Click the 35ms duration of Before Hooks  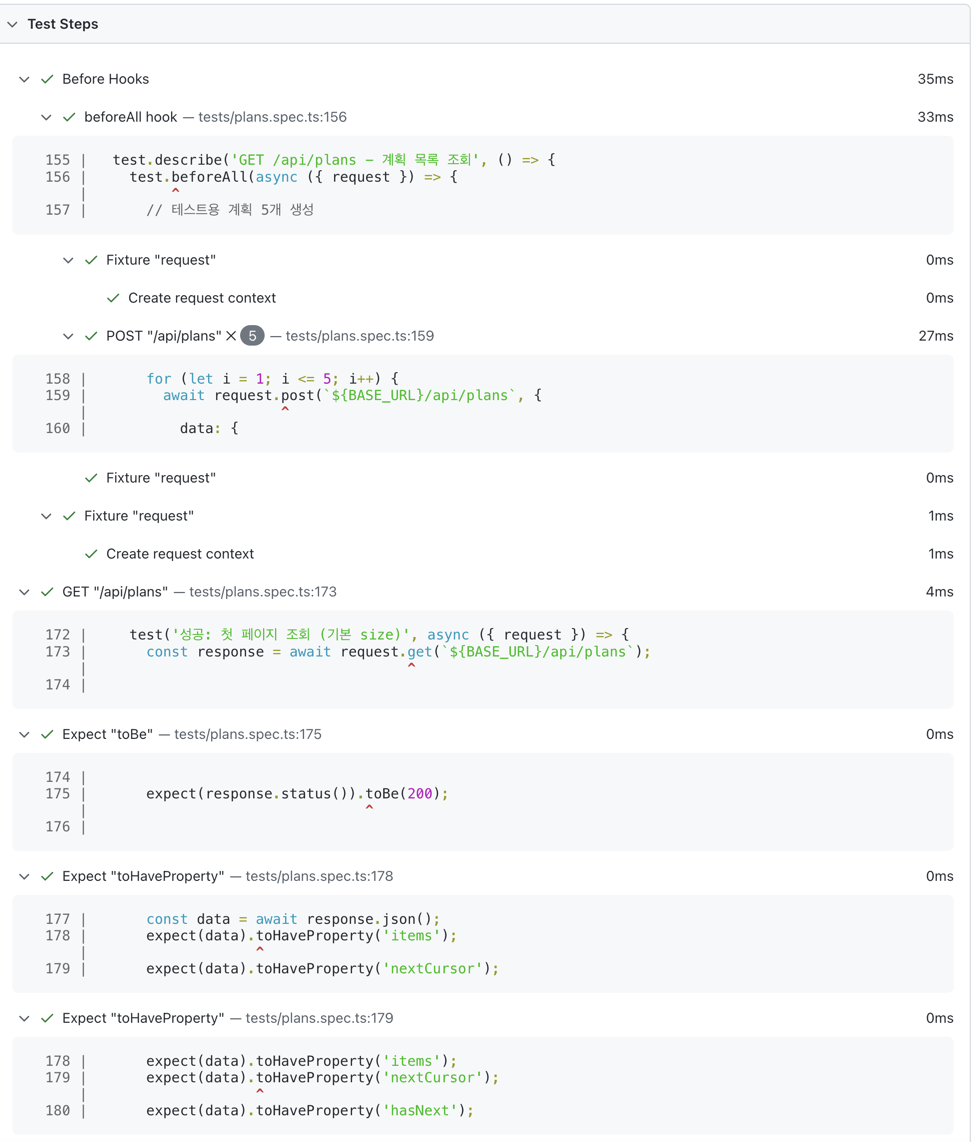pos(935,79)
